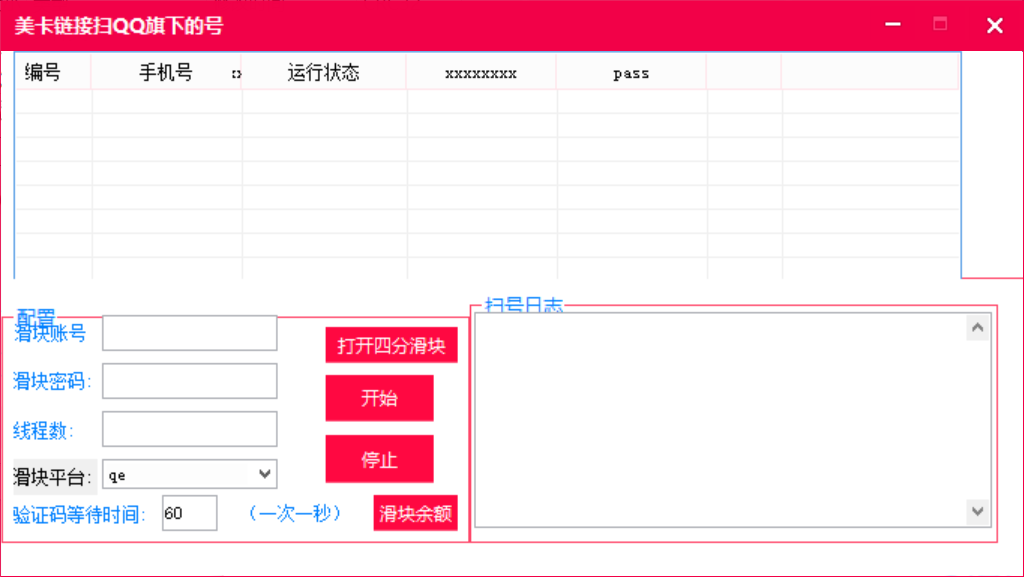The image size is (1024, 577).
Task: Click into the 滑块密码 password field
Action: pyautogui.click(x=189, y=381)
